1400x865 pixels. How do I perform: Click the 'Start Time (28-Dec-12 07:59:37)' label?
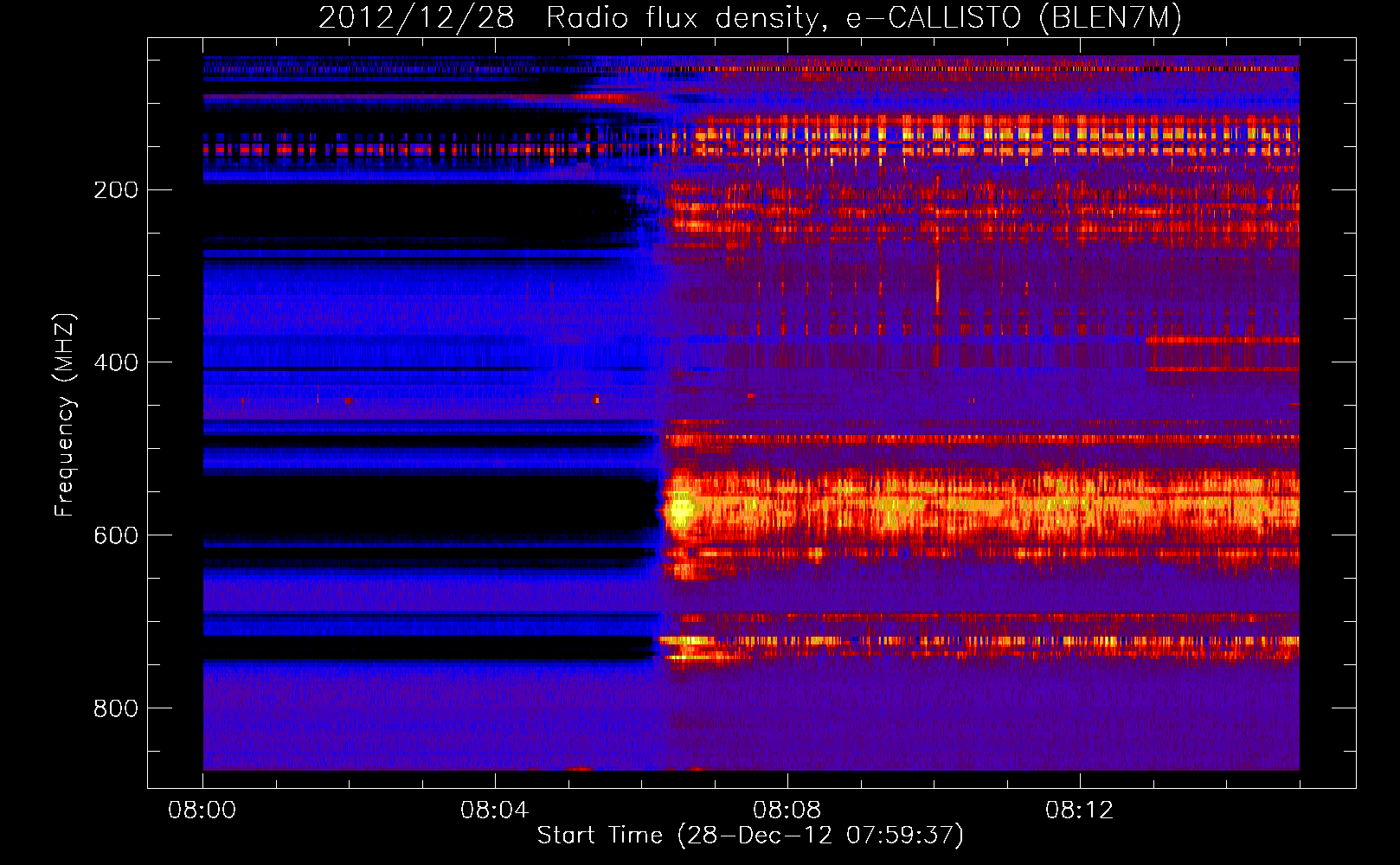pos(750,836)
